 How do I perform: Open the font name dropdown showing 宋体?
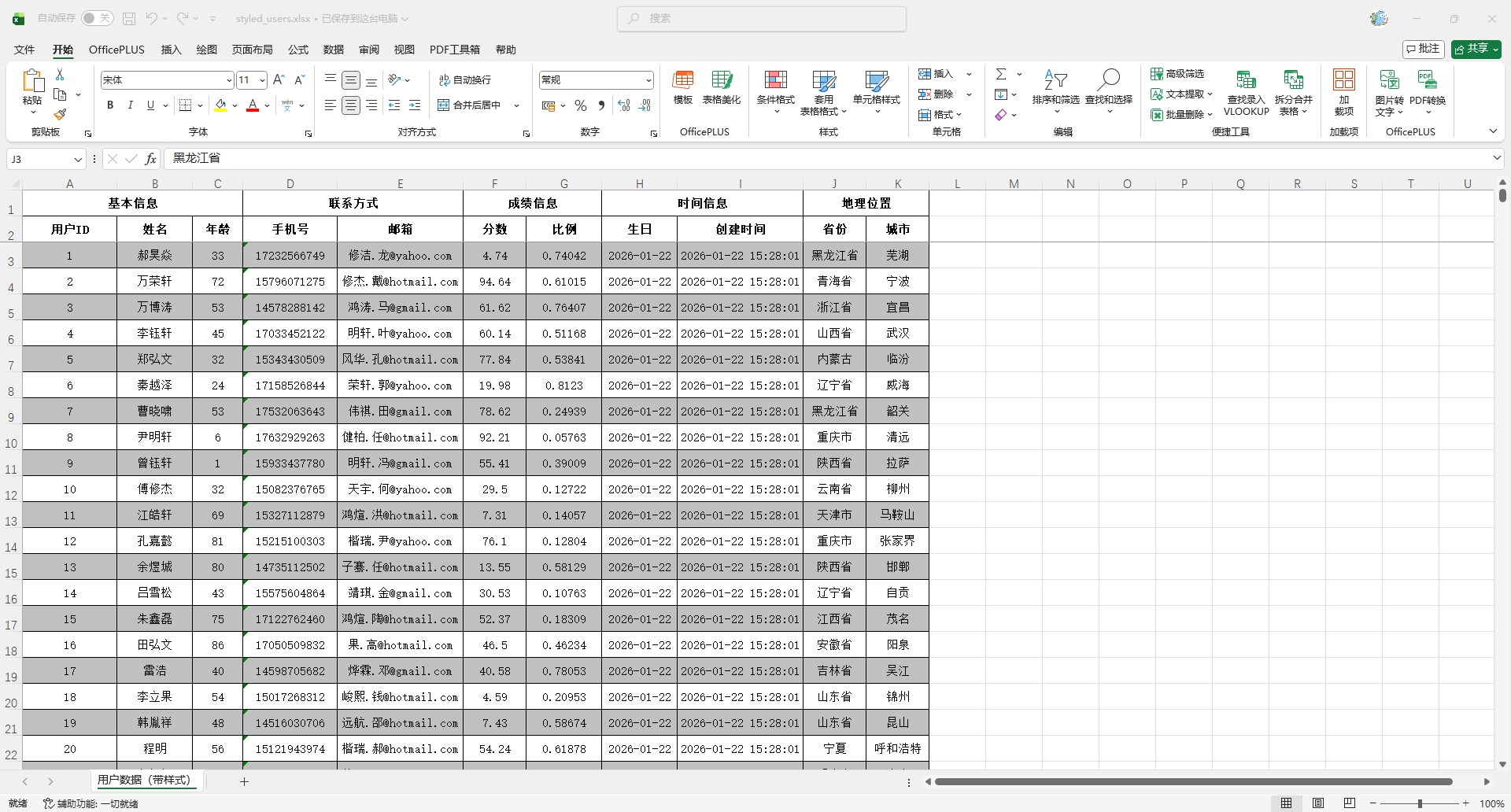[x=229, y=80]
